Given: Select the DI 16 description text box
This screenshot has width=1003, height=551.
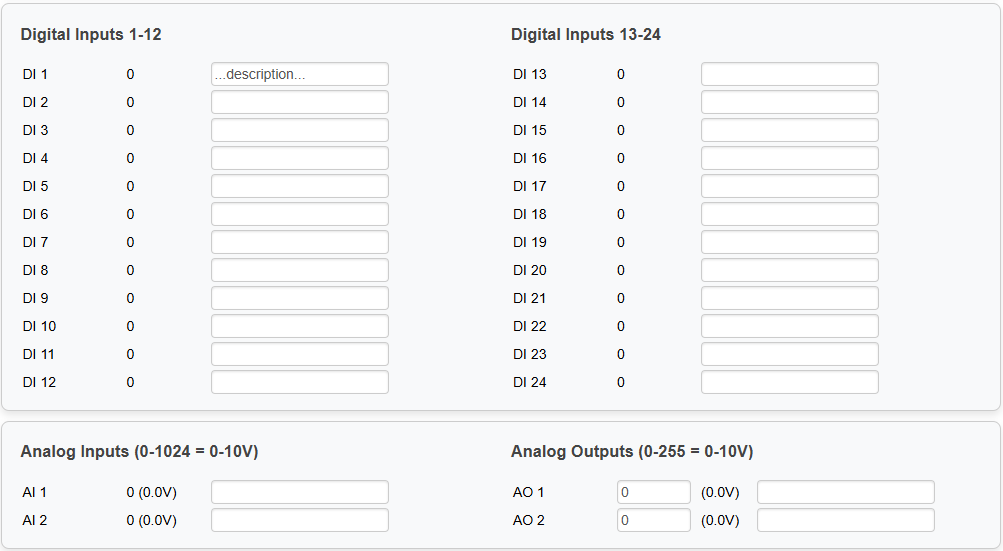Looking at the screenshot, I should pos(789,158).
